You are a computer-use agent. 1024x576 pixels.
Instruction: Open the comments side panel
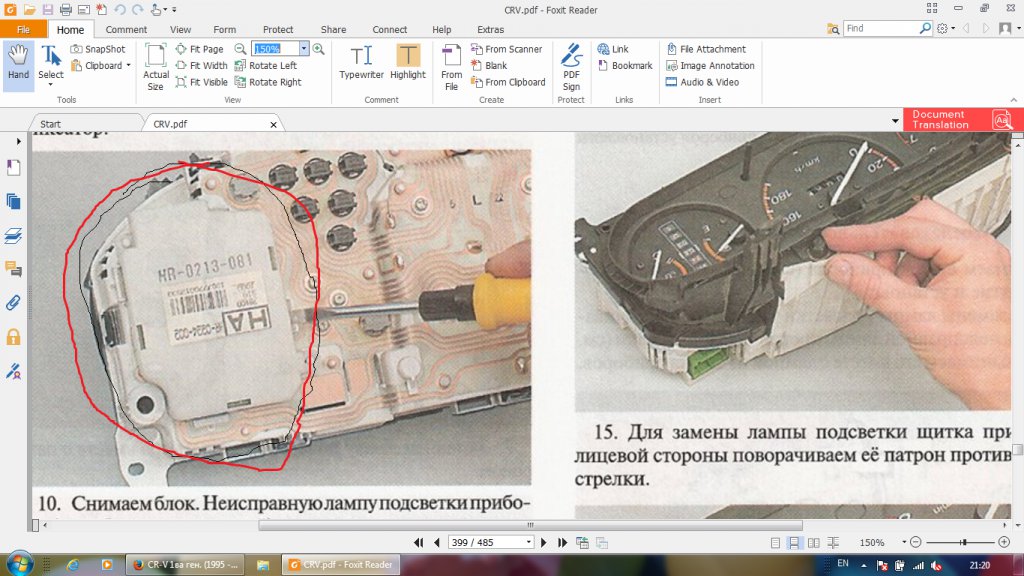(x=13, y=268)
